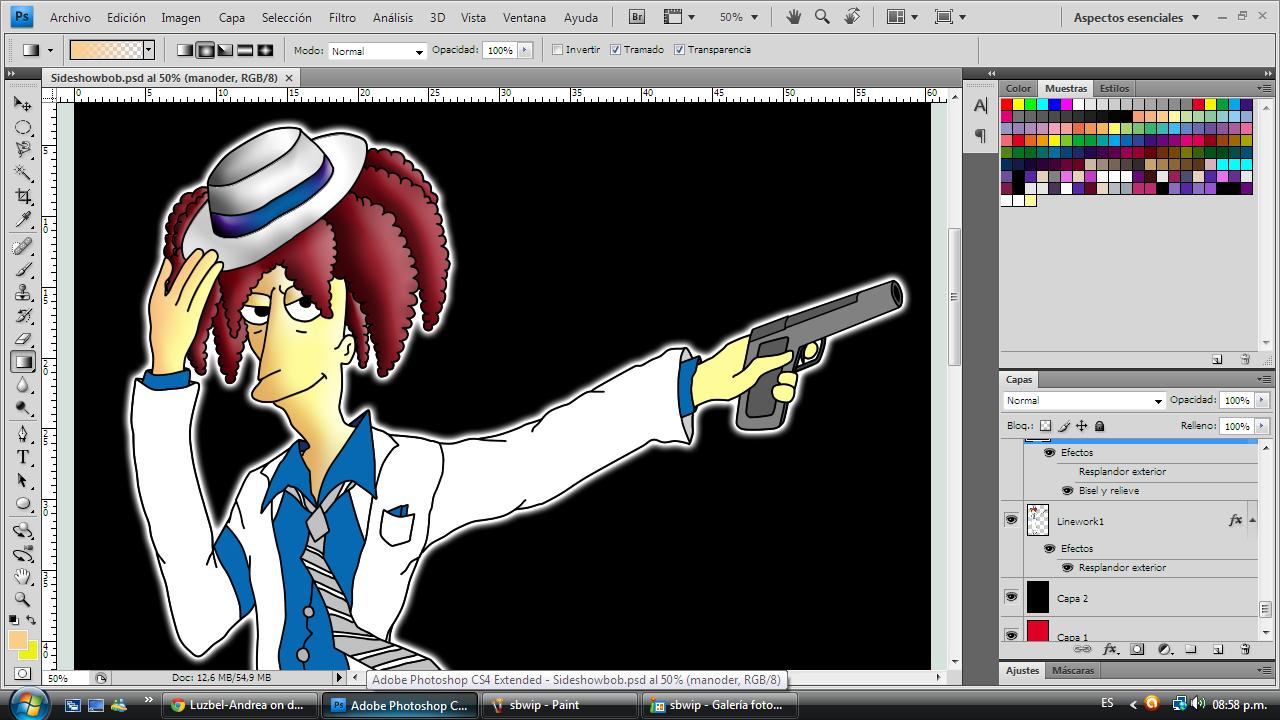Choose the diamond gradient type
The image size is (1280, 720).
[x=265, y=50]
